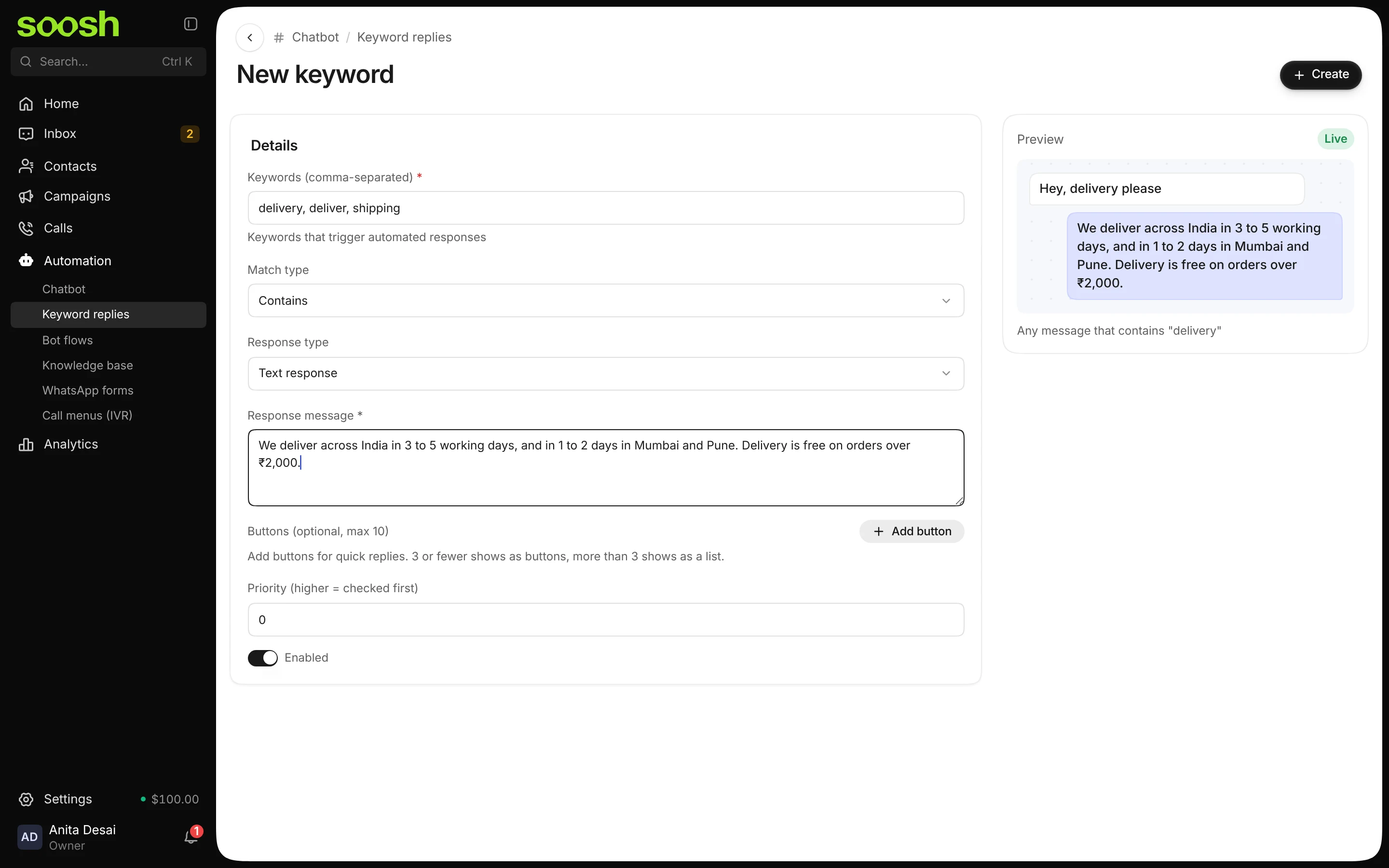
Task: Click the "Hey, delivery please" preview bubble
Action: point(1166,189)
